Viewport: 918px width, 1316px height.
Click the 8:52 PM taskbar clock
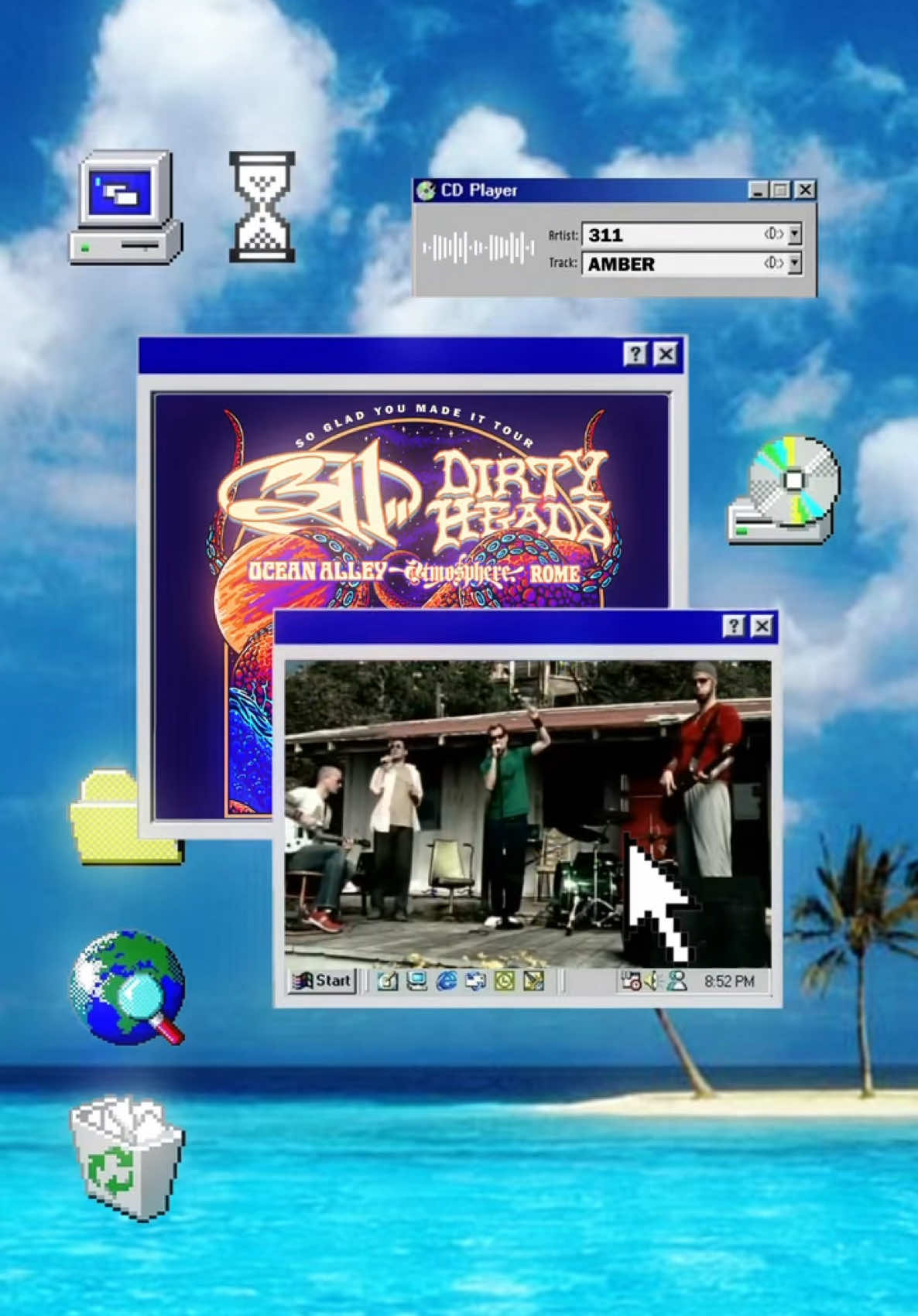tap(729, 981)
